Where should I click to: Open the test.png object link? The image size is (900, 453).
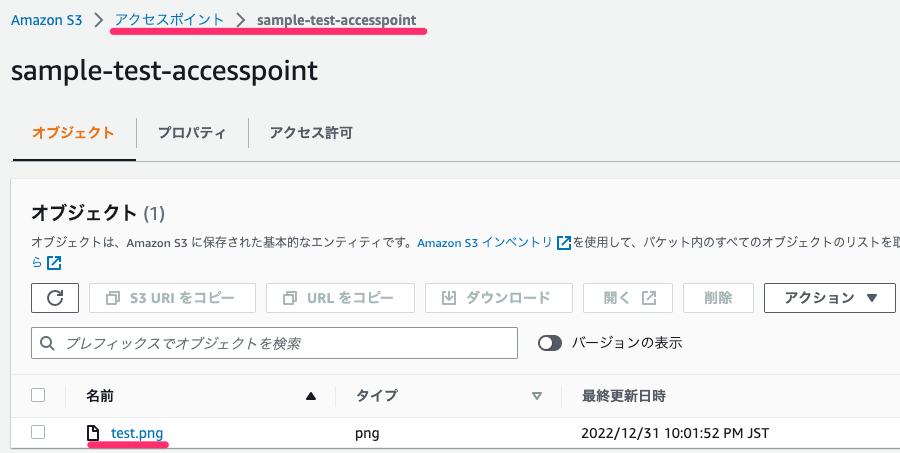(x=137, y=433)
